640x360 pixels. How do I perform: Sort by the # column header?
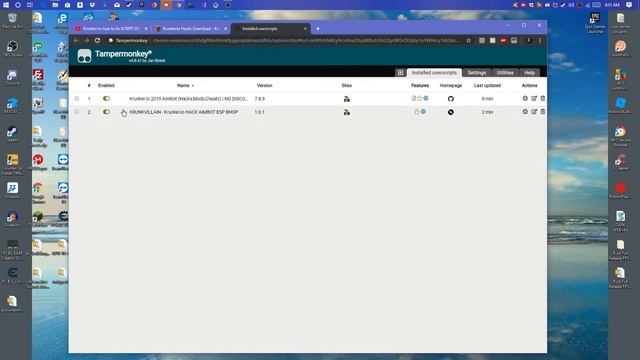point(89,85)
